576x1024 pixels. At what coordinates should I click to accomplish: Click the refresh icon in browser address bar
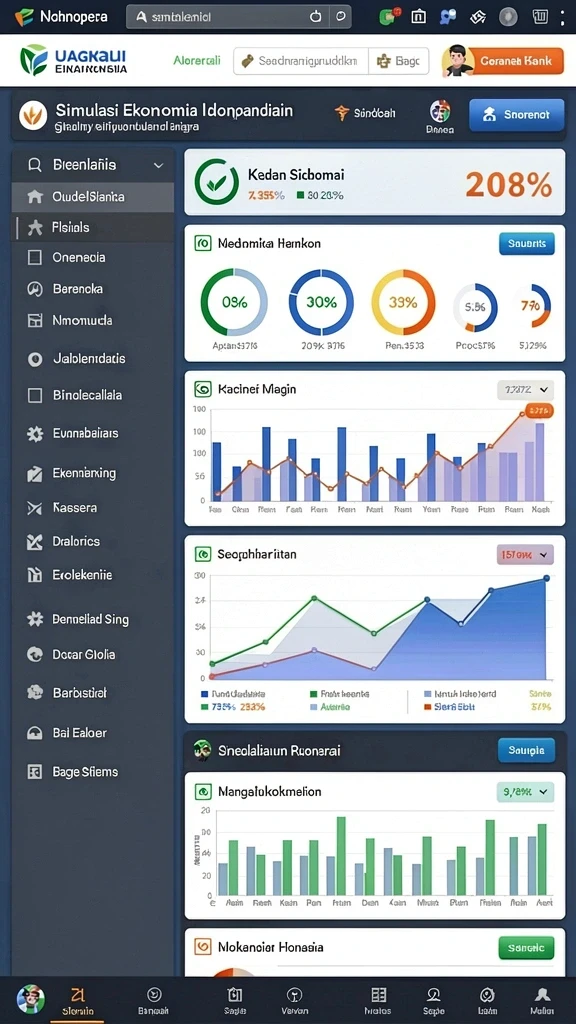316,17
